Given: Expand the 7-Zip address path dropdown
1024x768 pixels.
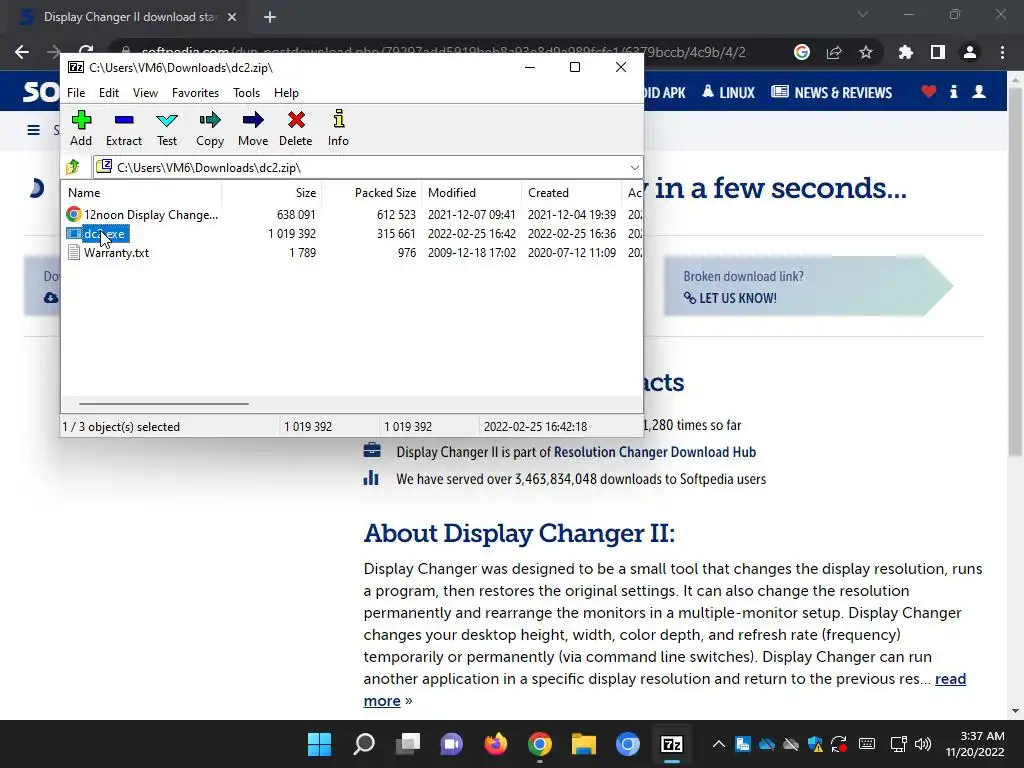Looking at the screenshot, I should (x=634, y=168).
